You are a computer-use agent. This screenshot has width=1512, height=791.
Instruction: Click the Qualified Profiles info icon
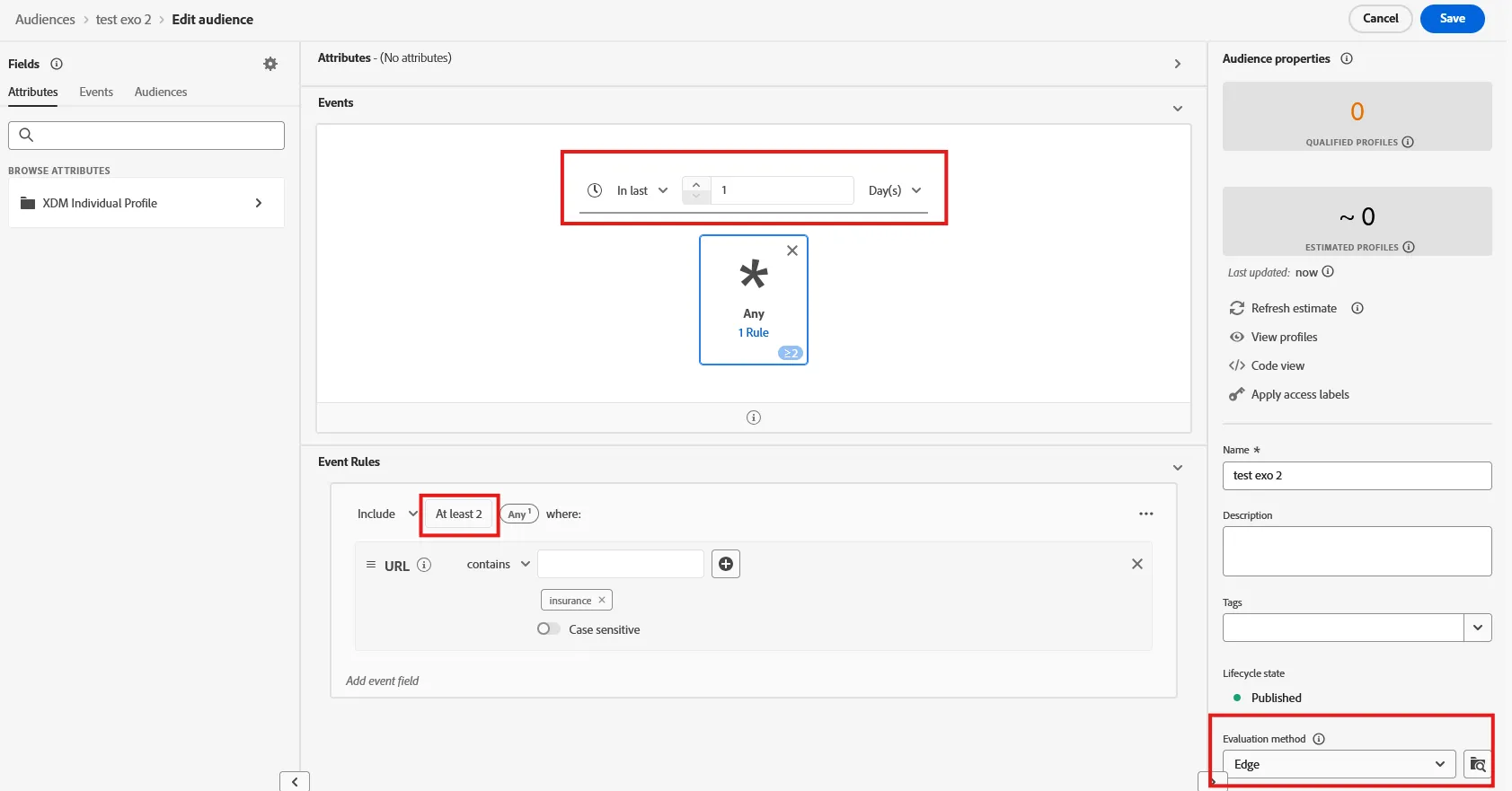point(1408,142)
